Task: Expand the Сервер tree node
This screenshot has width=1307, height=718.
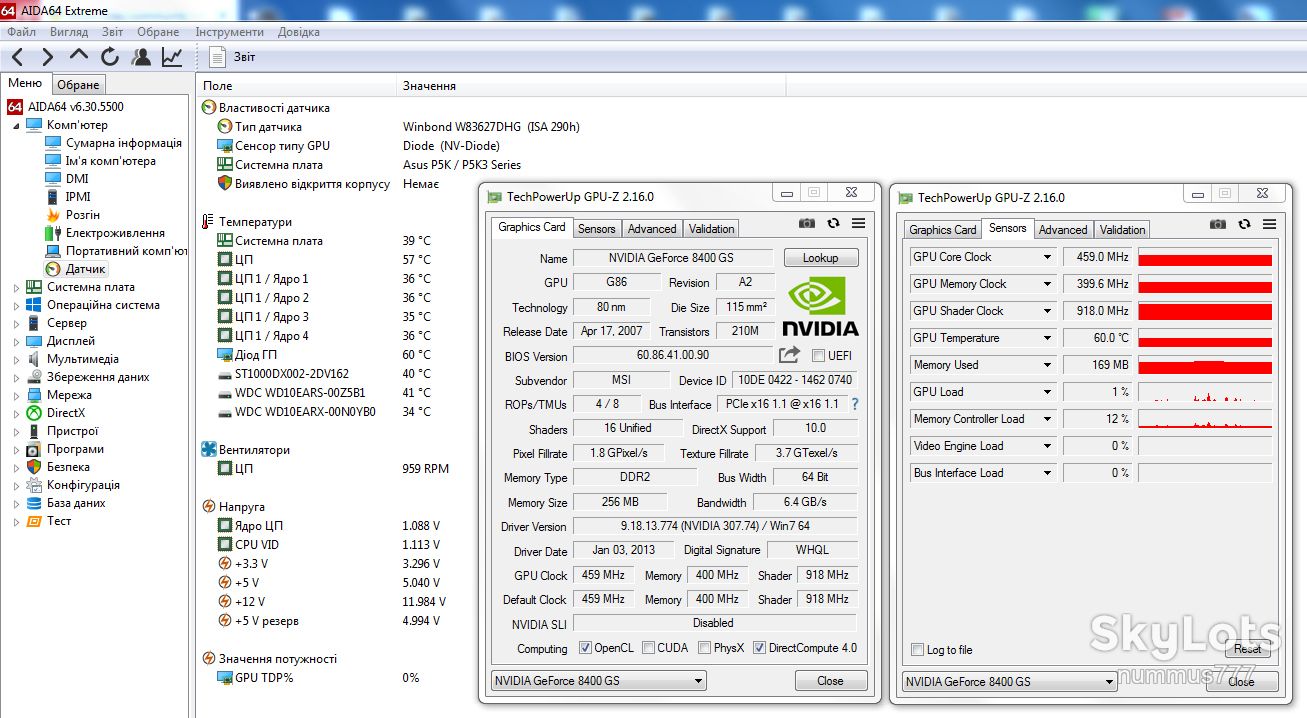Action: 16,323
